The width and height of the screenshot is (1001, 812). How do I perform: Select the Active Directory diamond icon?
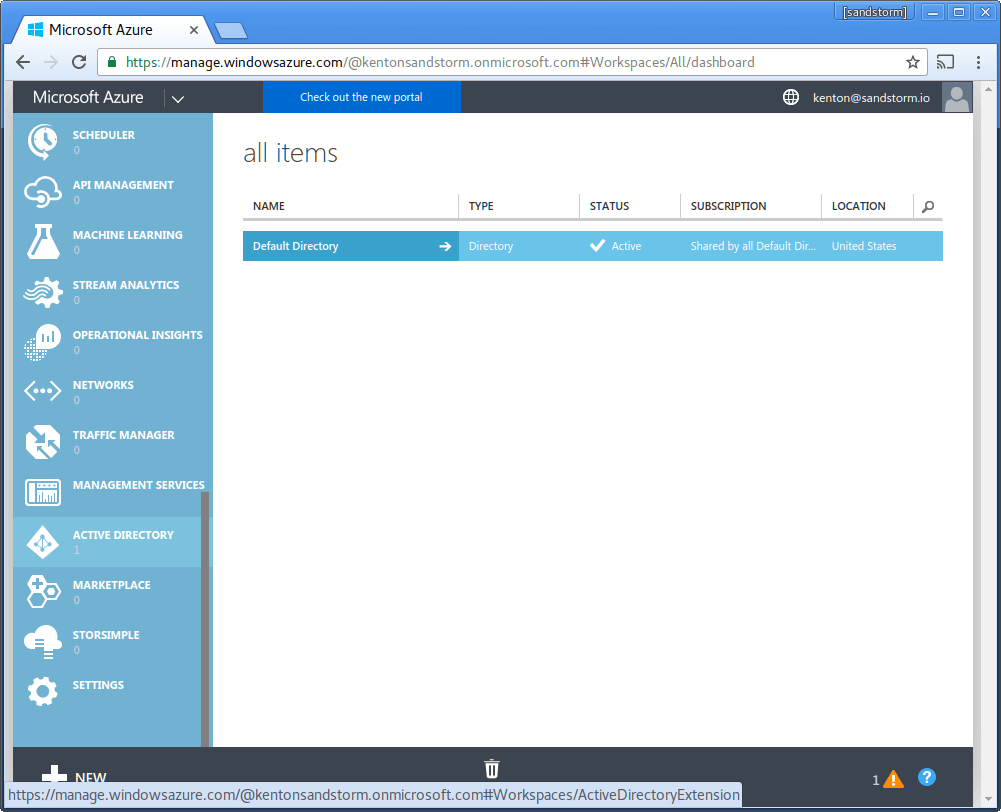pos(43,542)
